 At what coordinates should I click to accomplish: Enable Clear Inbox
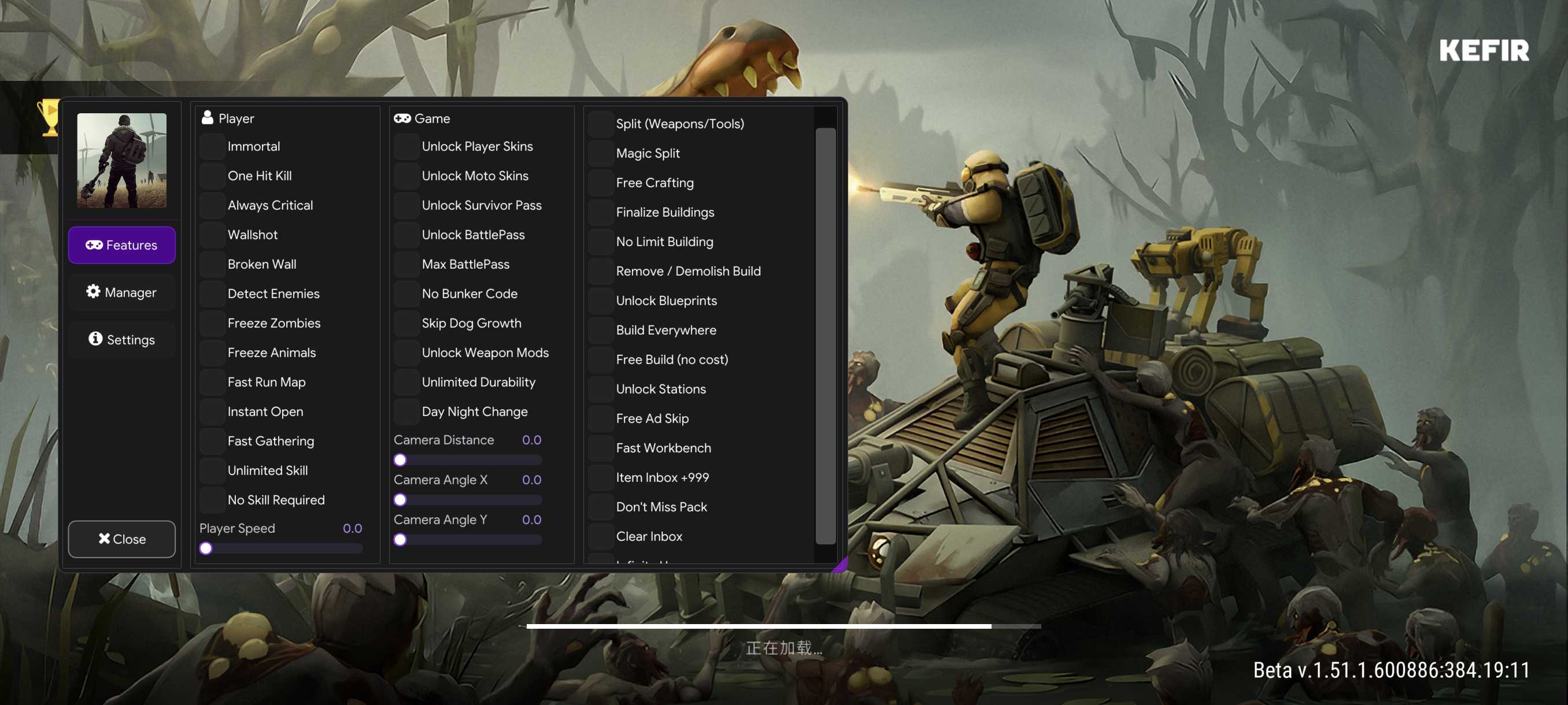[x=601, y=537]
